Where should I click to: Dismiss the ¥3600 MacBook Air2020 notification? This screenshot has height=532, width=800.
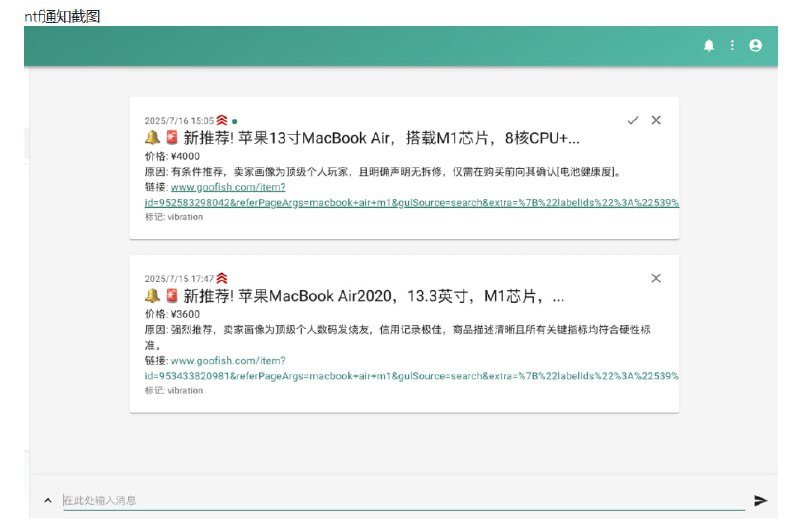click(656, 278)
